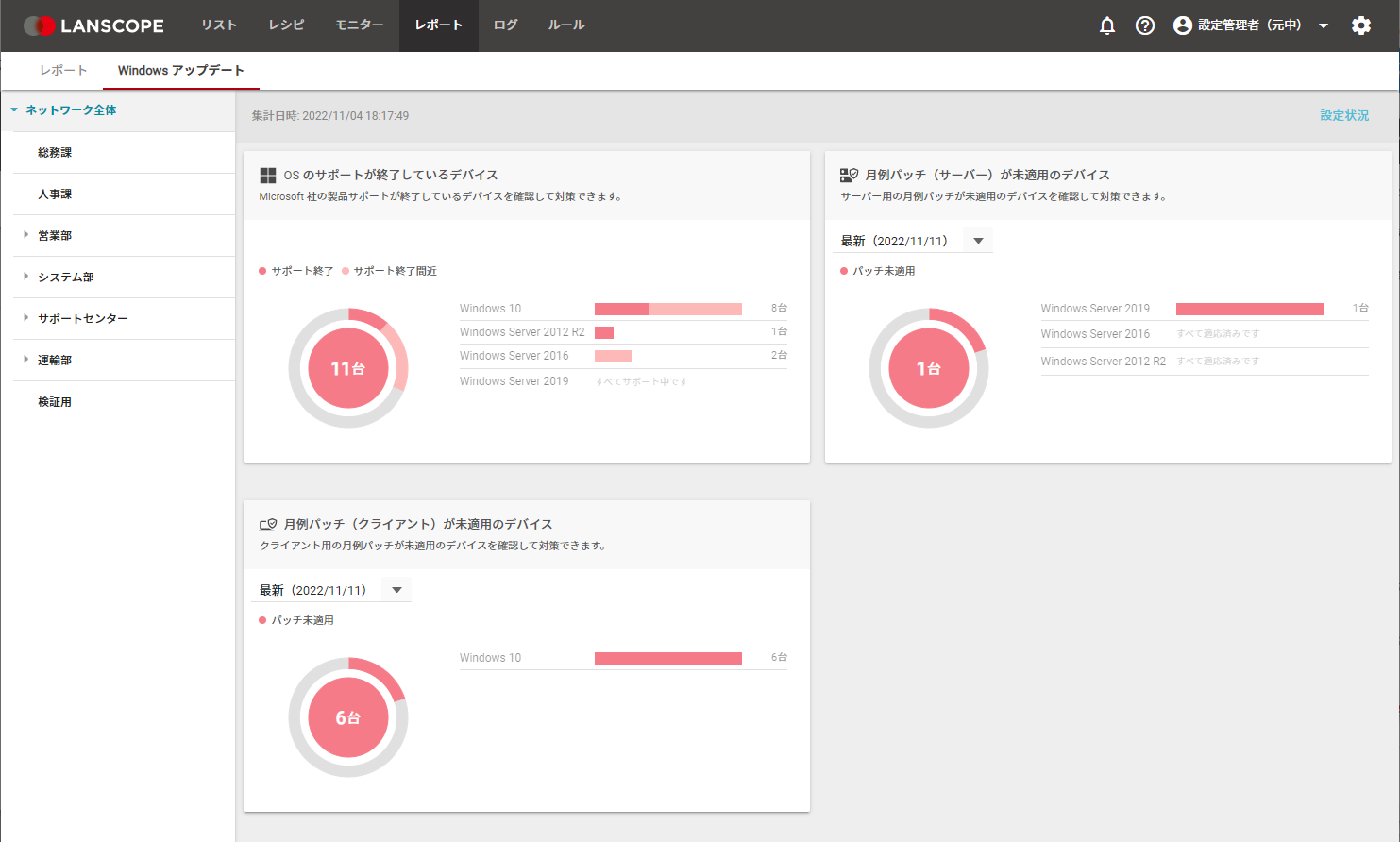
Task: Click the 8台 count for Windows 10
Action: pyautogui.click(x=779, y=309)
